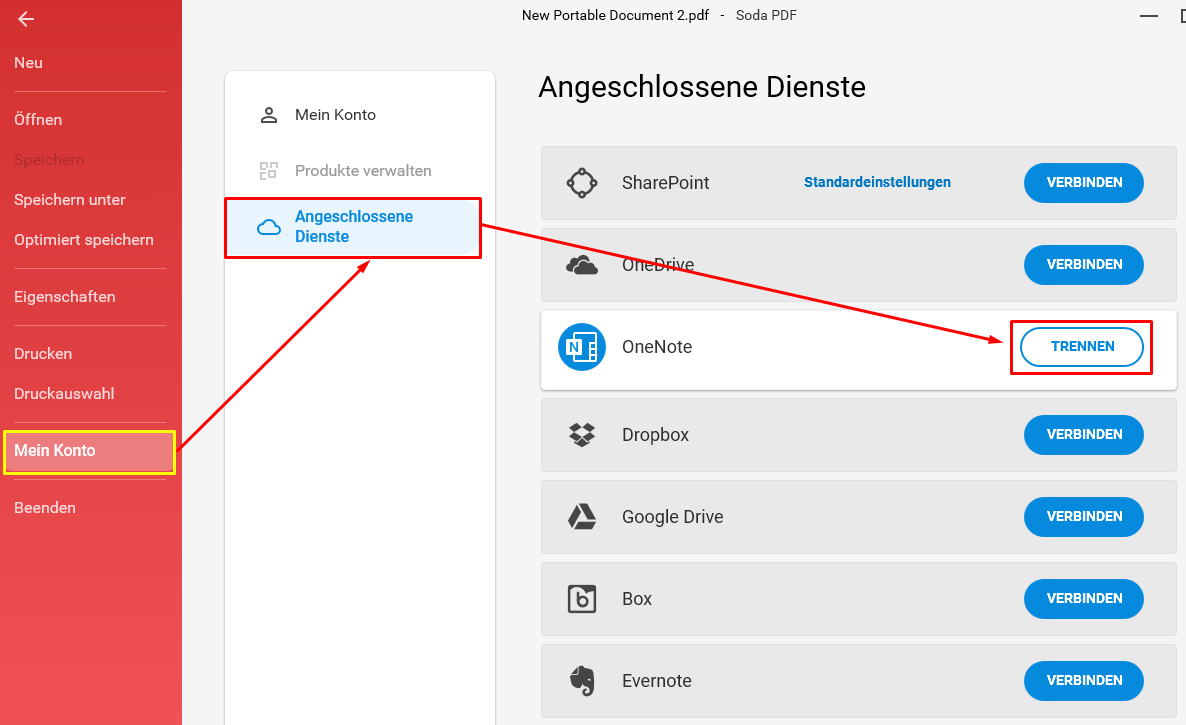
Task: Open Druckauswahl
Action: pyautogui.click(x=64, y=394)
